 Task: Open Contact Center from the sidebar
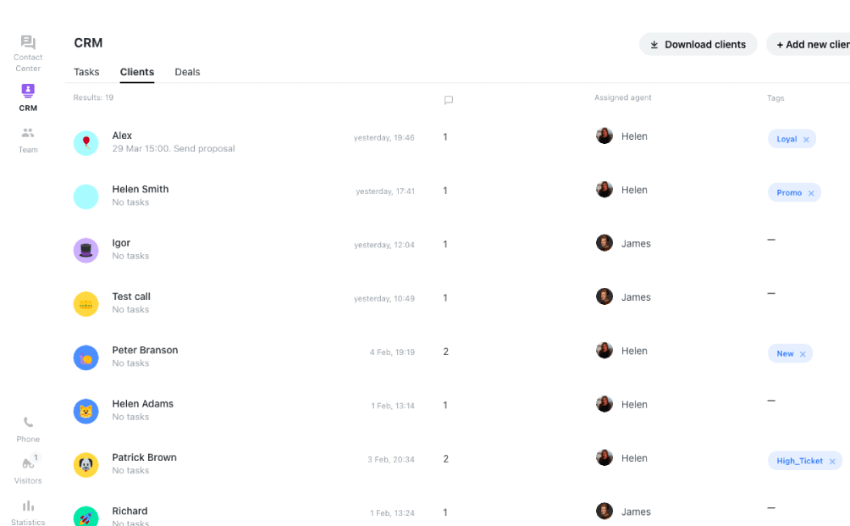[x=28, y=49]
